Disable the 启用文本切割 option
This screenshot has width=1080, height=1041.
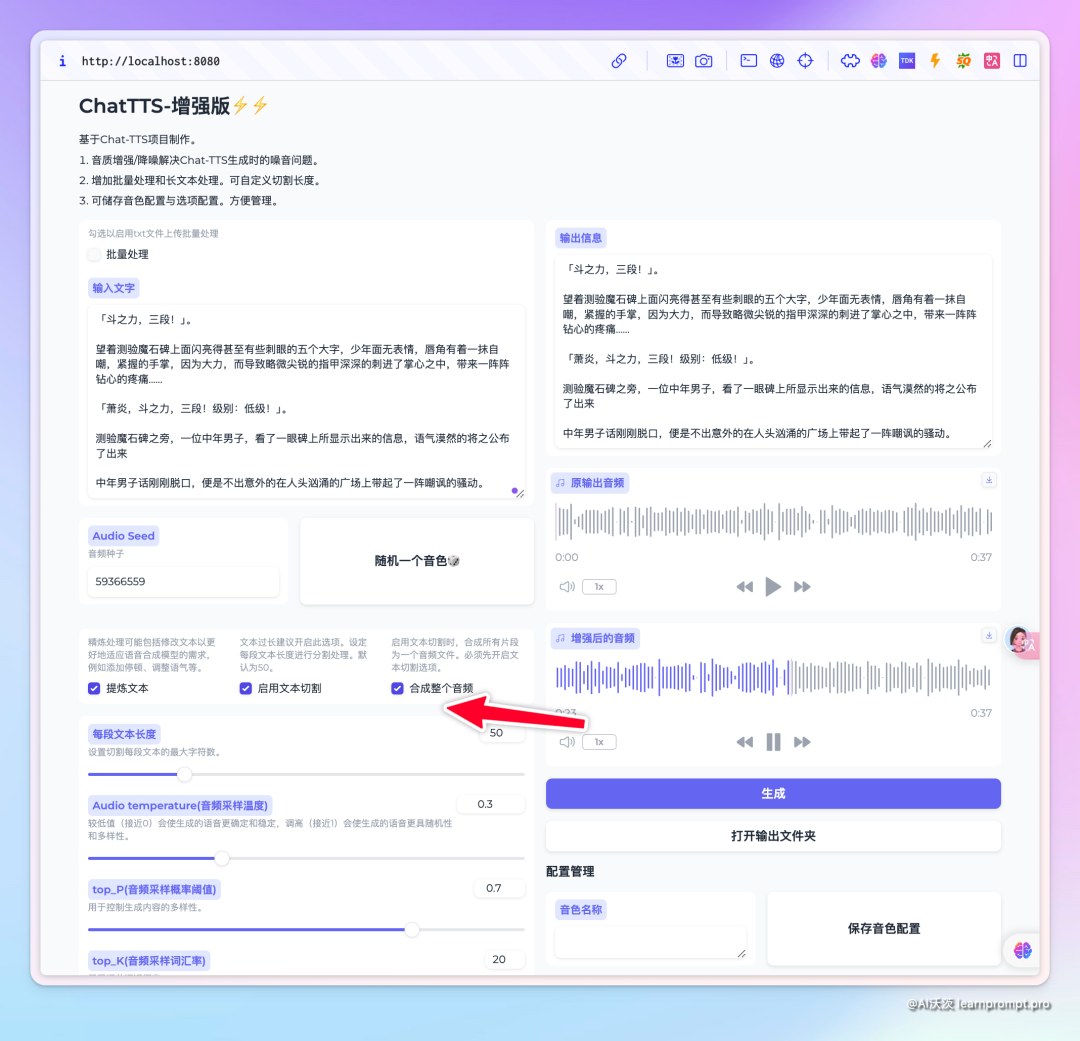(245, 688)
